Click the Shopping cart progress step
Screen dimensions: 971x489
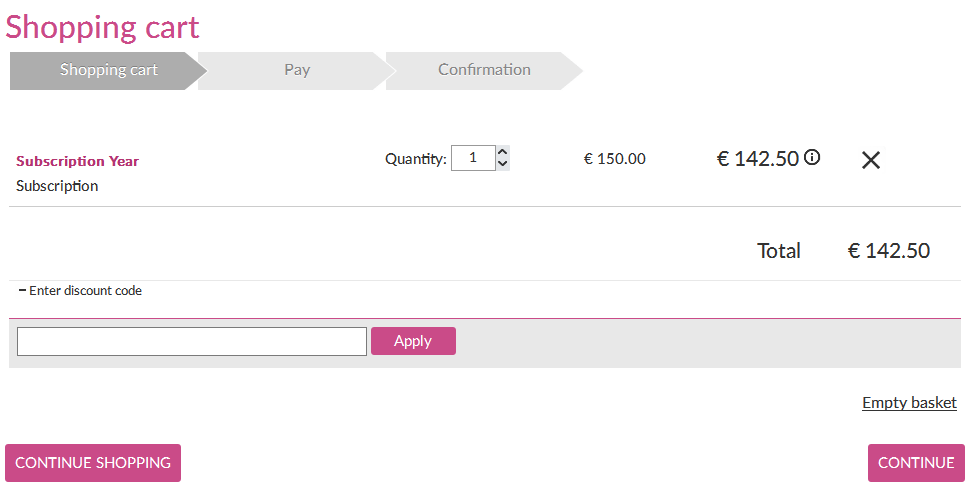coord(108,70)
